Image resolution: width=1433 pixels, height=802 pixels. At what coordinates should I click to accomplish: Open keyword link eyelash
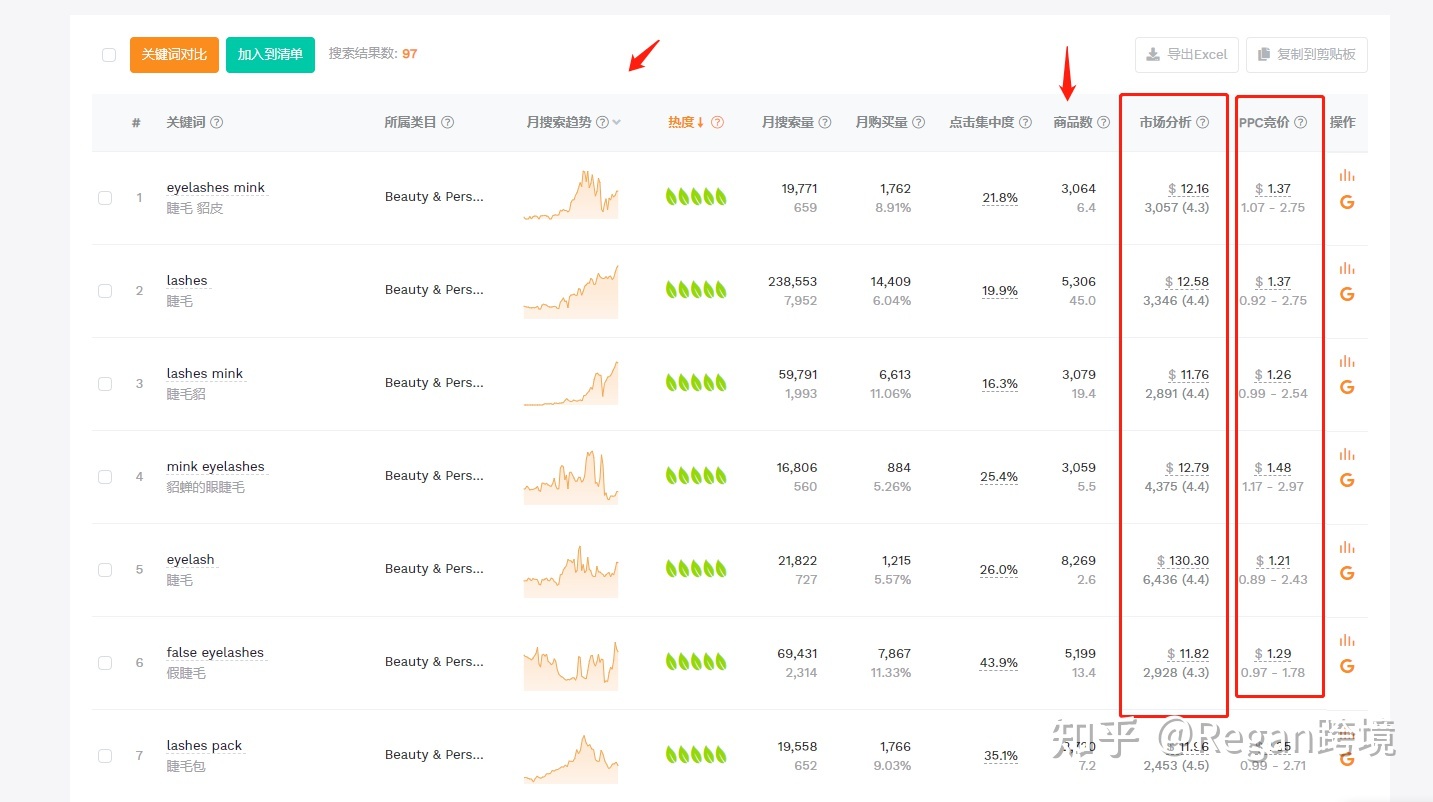[x=191, y=559]
